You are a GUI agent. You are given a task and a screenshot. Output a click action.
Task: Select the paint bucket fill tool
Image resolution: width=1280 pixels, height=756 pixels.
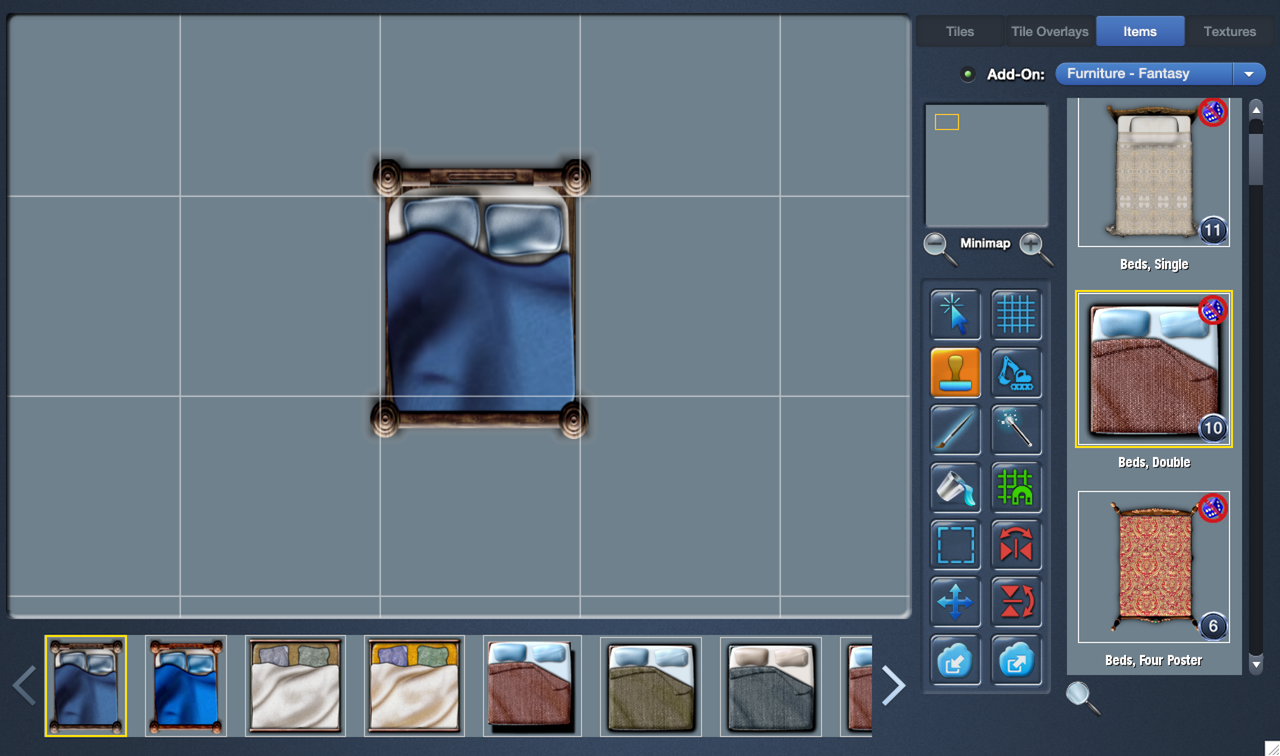[x=955, y=487]
